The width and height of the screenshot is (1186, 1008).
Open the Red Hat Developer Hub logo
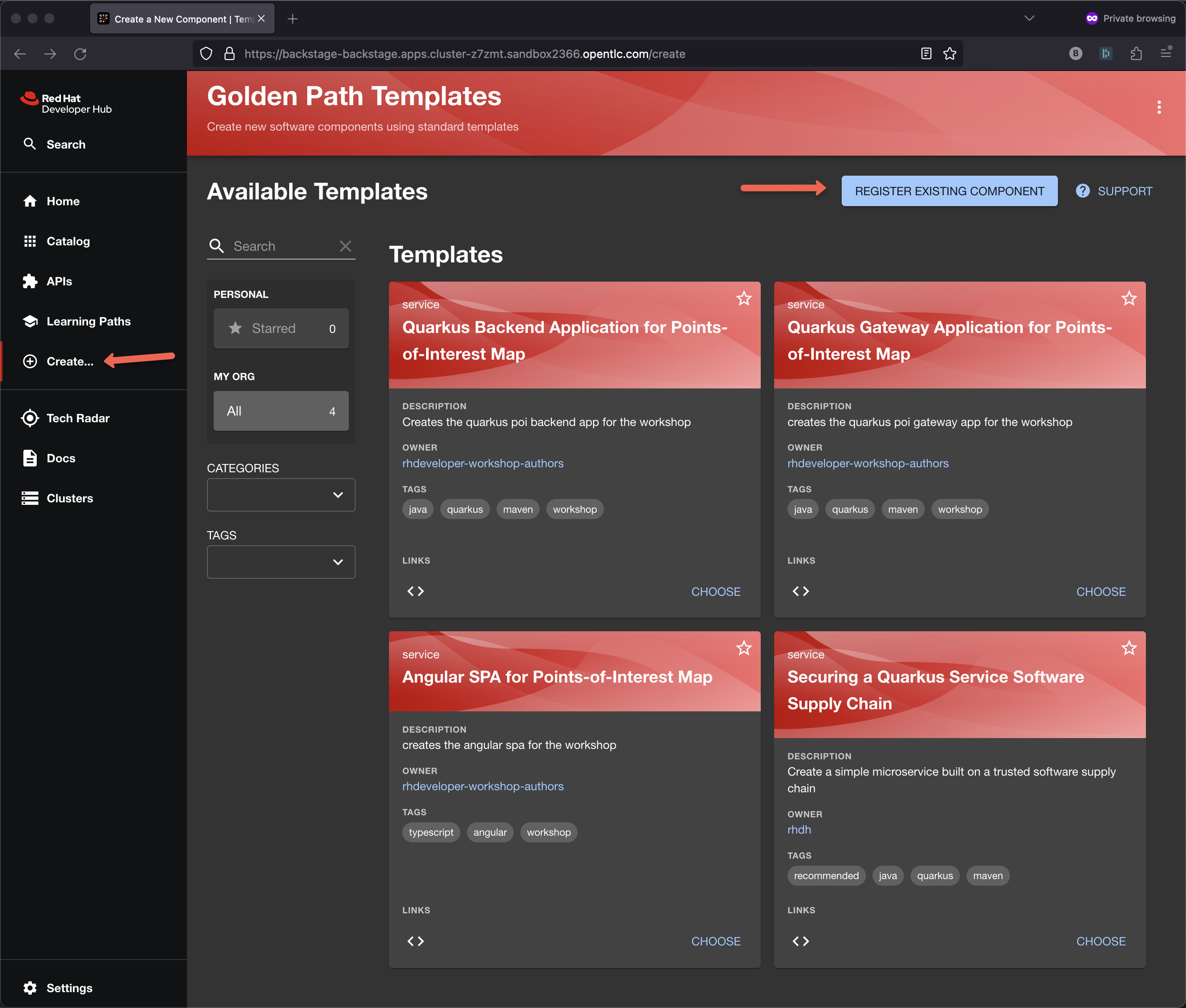point(66,103)
